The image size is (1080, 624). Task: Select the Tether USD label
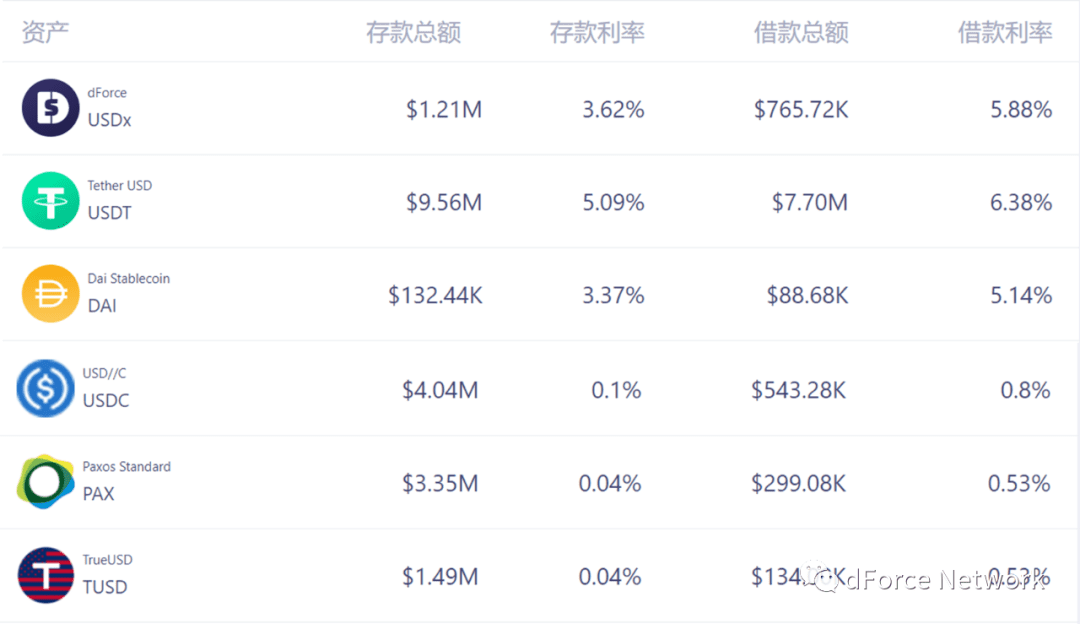point(119,185)
